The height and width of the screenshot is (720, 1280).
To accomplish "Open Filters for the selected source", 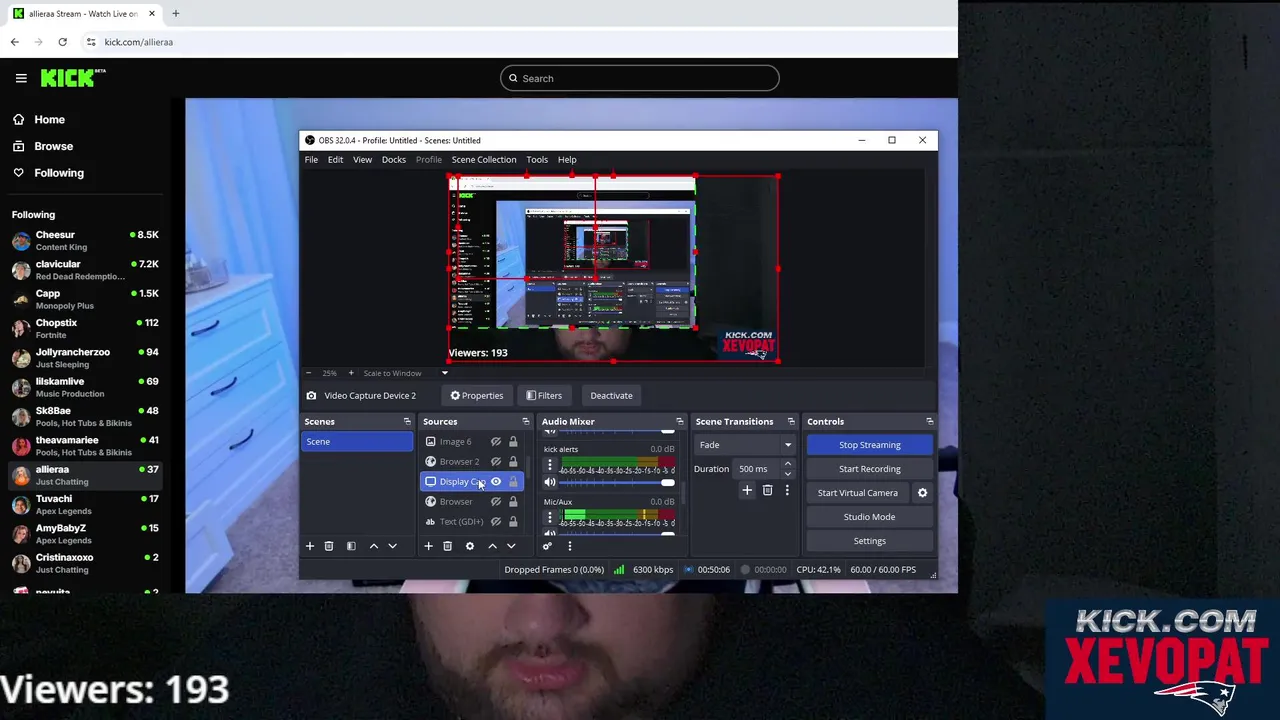I will coord(544,395).
